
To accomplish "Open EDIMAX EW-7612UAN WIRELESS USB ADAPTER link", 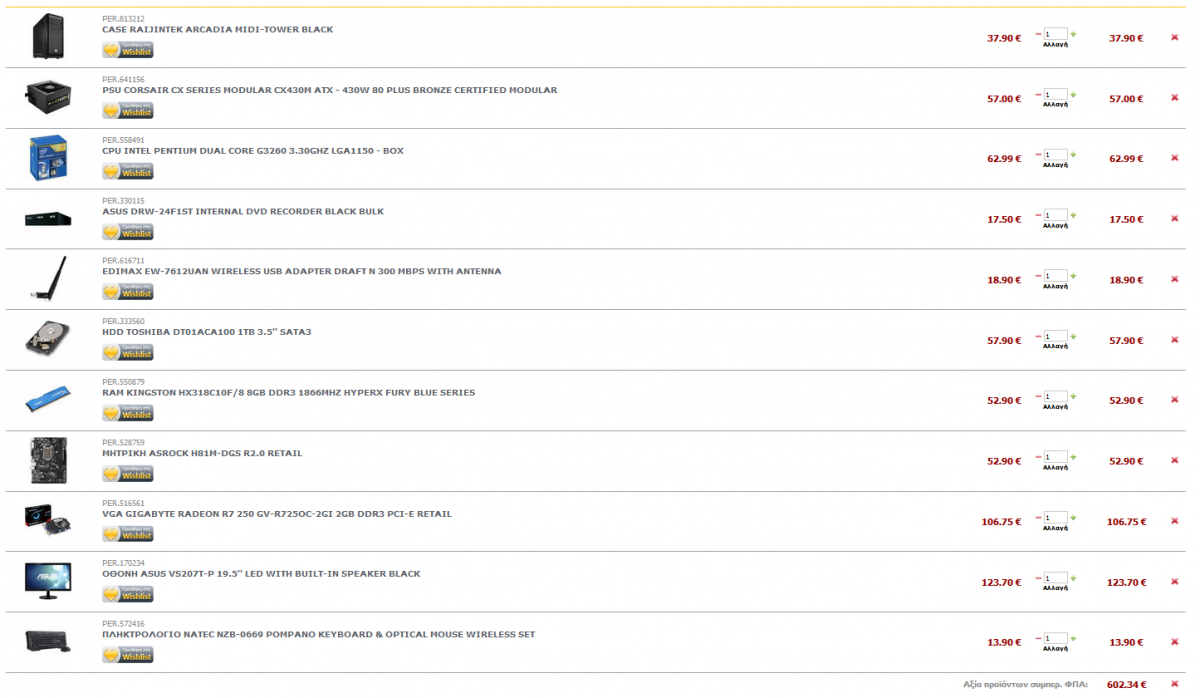I will [302, 271].
